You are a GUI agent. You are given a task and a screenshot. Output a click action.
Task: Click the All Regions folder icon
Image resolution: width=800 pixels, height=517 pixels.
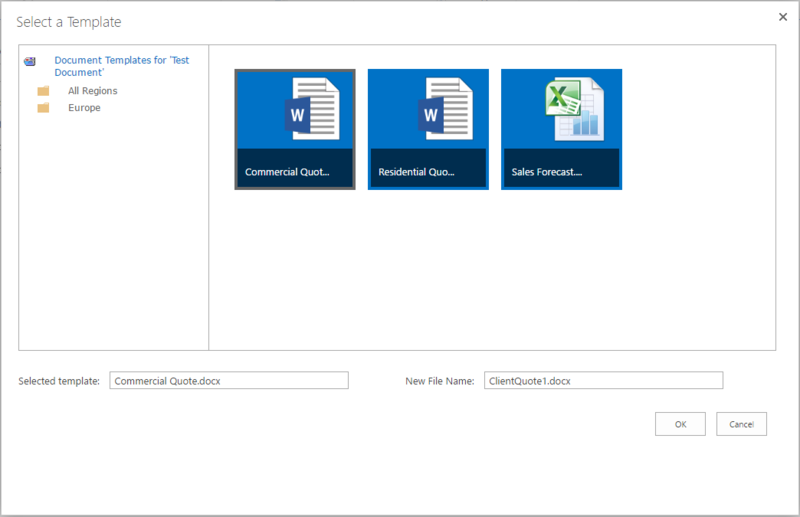[x=43, y=91]
